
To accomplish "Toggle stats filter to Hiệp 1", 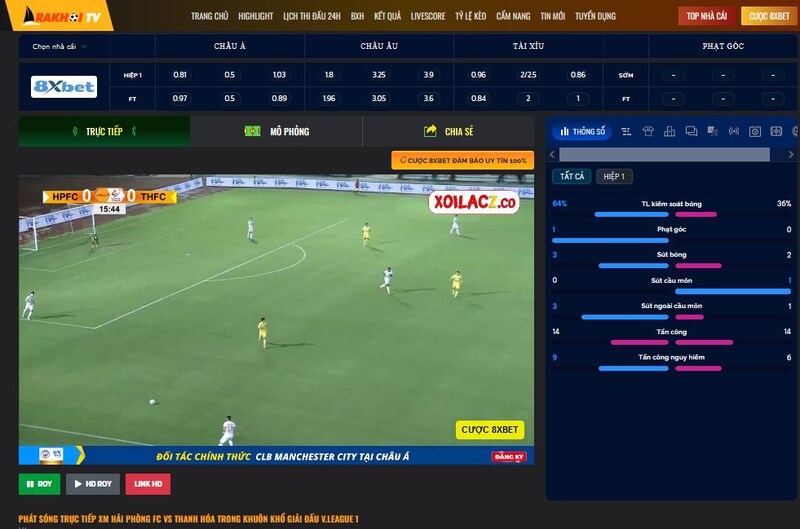I will 614,177.
